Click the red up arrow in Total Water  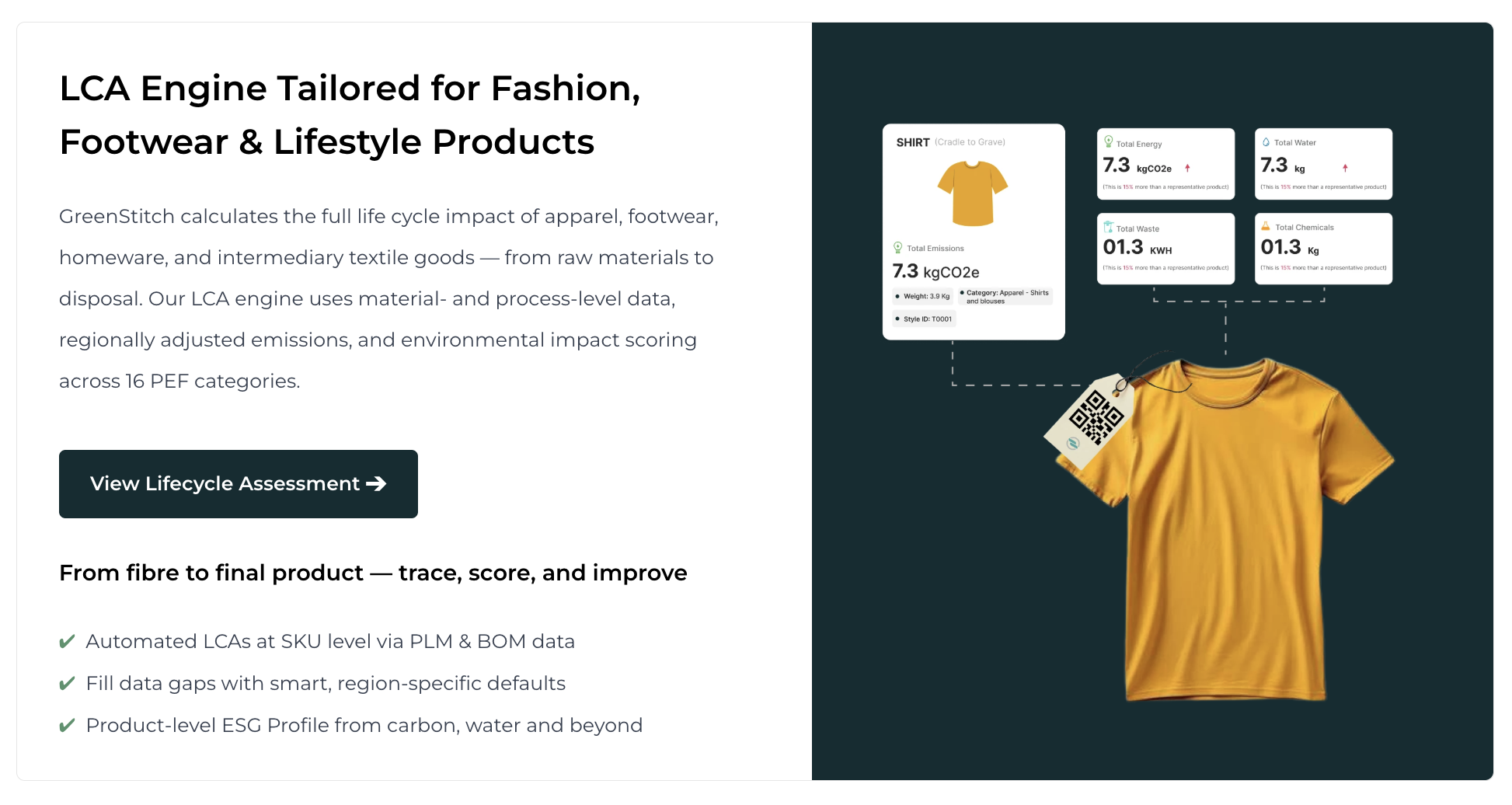pos(1345,168)
